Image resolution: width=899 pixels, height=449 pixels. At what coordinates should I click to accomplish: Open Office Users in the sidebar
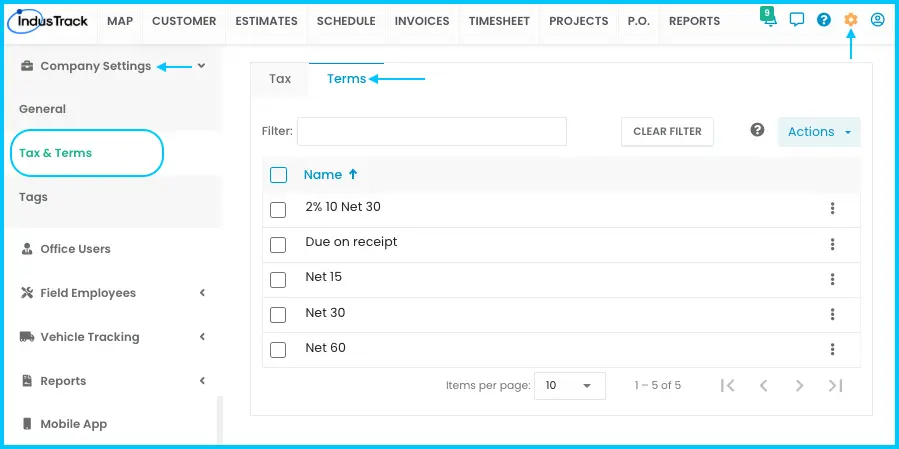pyautogui.click(x=75, y=249)
